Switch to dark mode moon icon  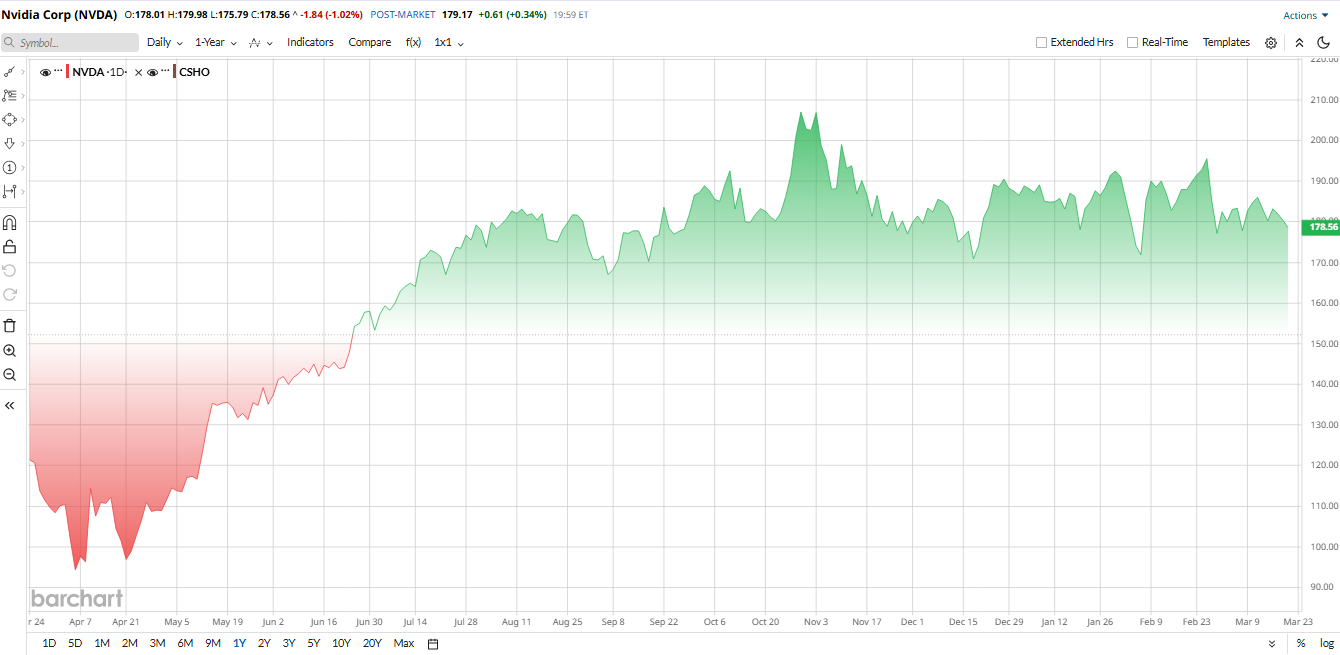pos(1323,43)
